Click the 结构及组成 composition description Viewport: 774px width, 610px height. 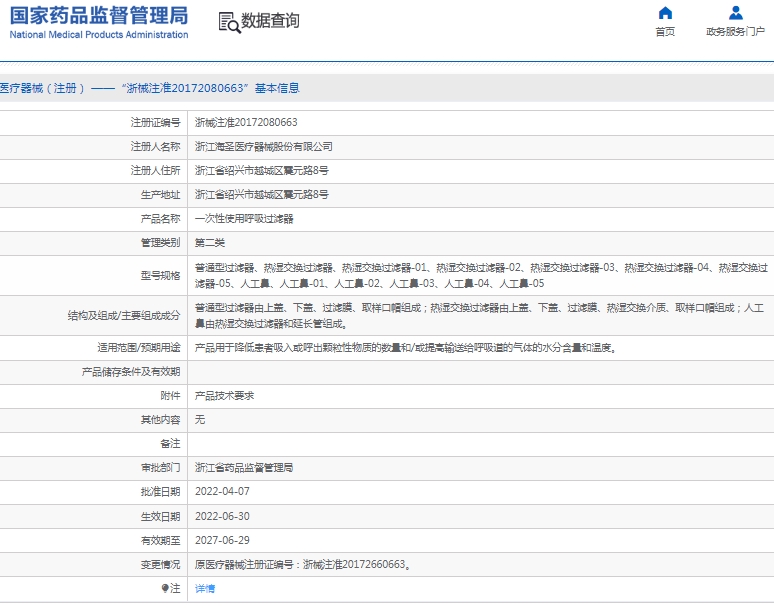[479, 316]
